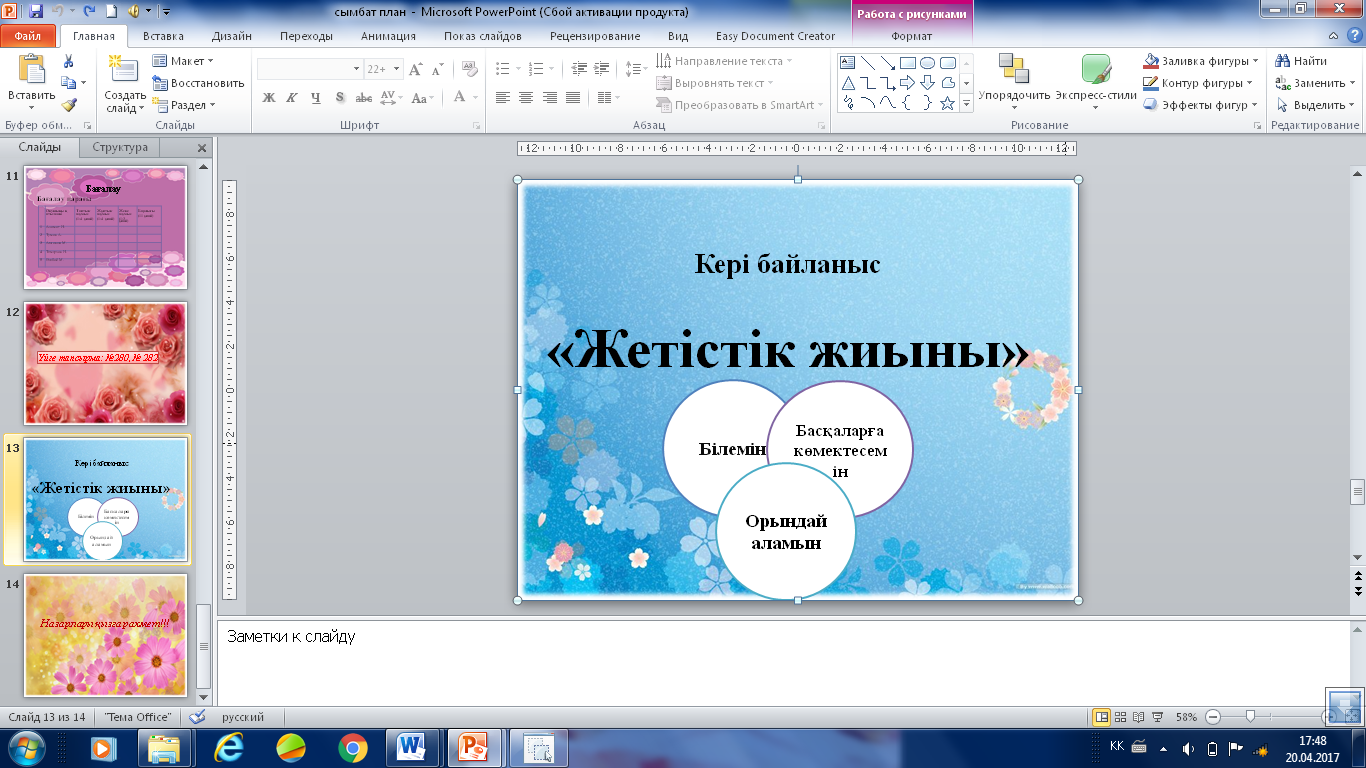The width and height of the screenshot is (1366, 768).
Task: Select slide 12 thumbnail with roses
Action: tap(105, 364)
